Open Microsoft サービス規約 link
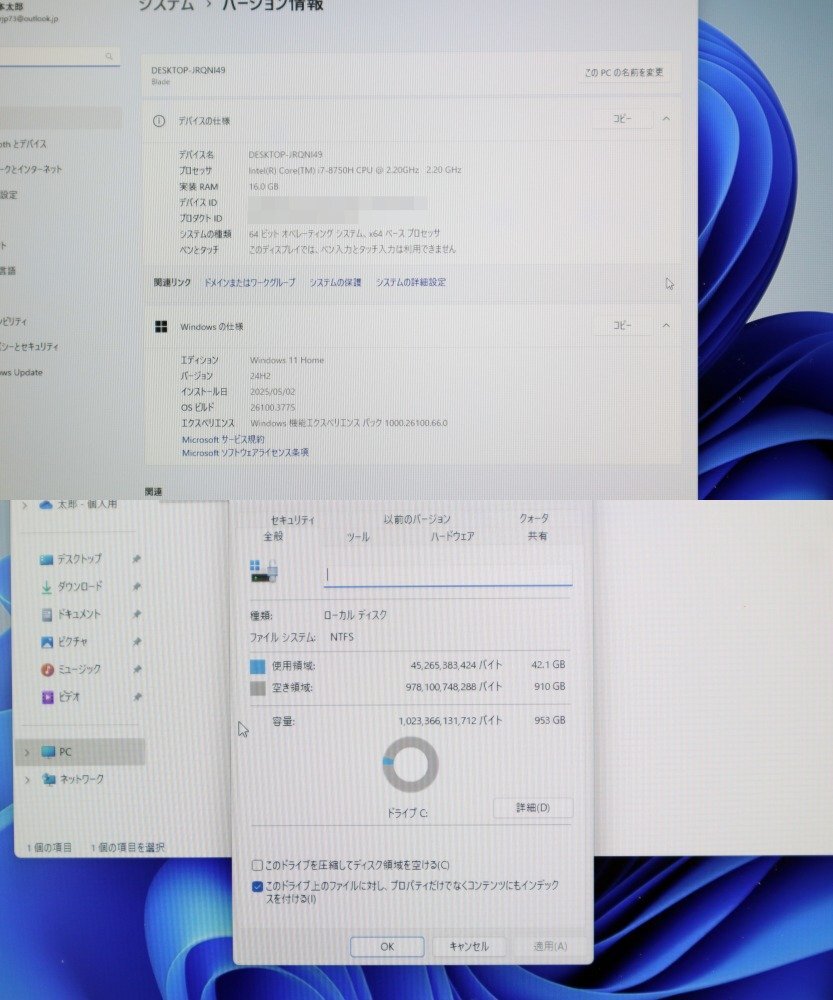The height and width of the screenshot is (1000, 833). [x=223, y=439]
